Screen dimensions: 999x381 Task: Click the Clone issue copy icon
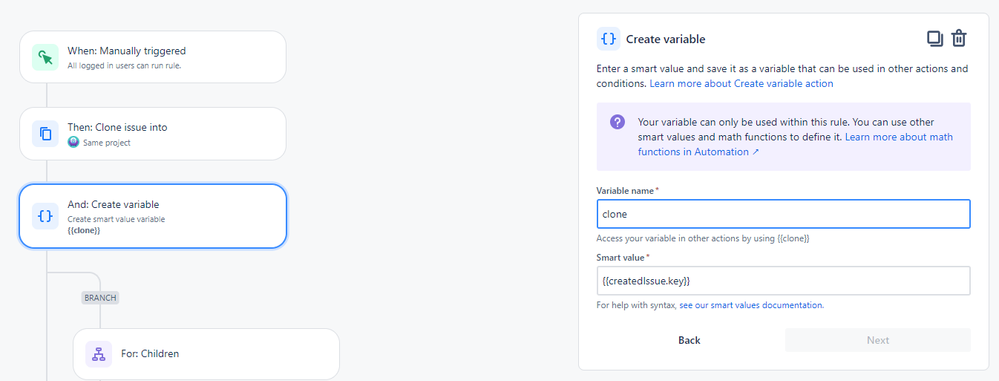click(45, 134)
